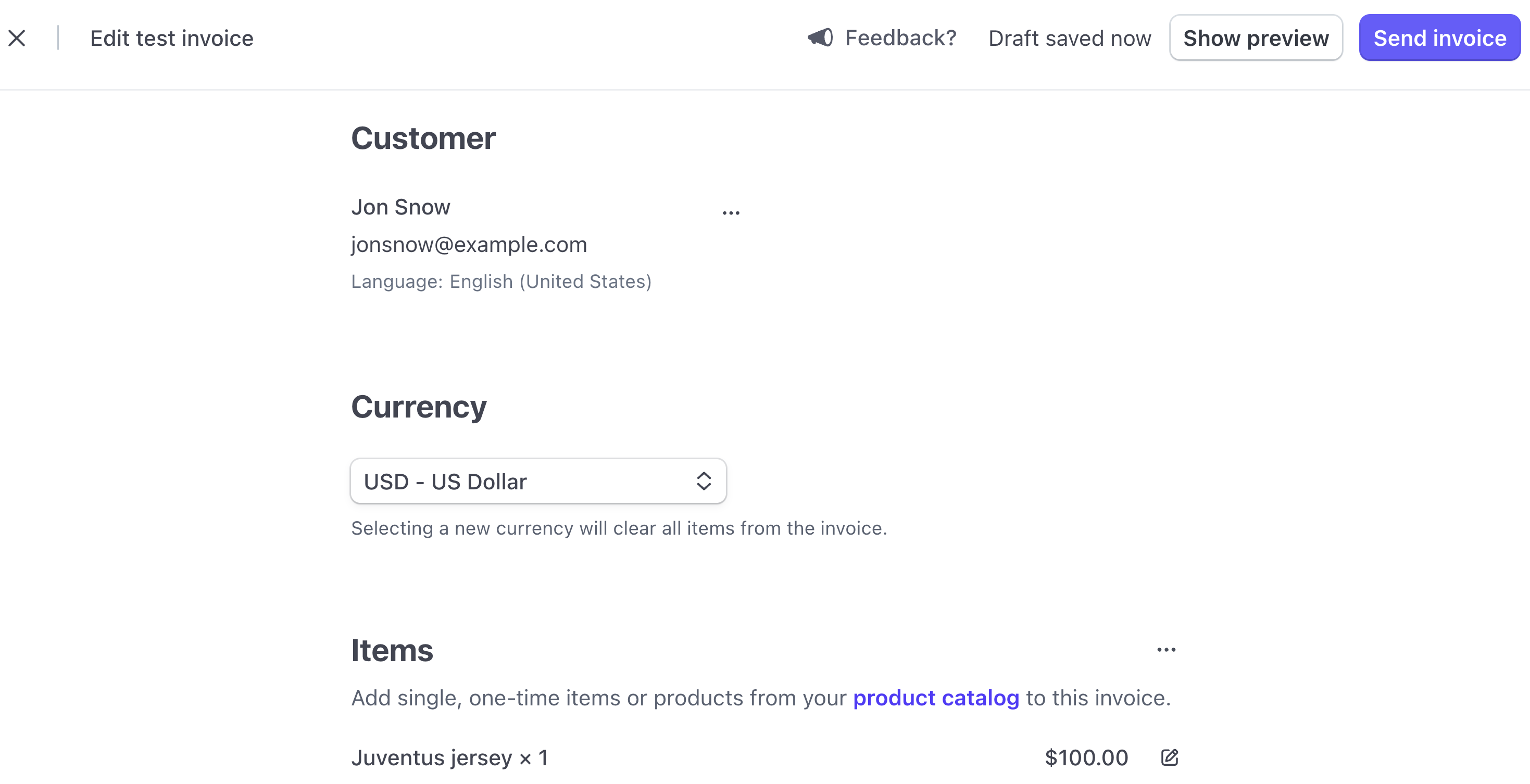Click the Show preview button
The height and width of the screenshot is (784, 1530).
coord(1256,38)
